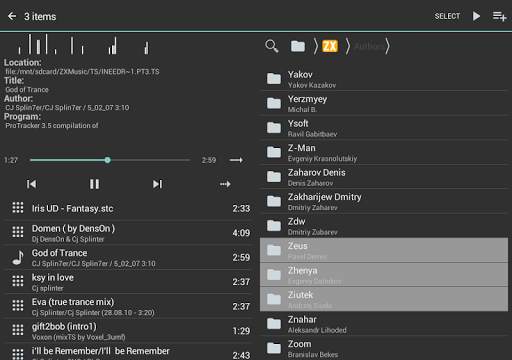Open the Ysoft folder icon

274,128
